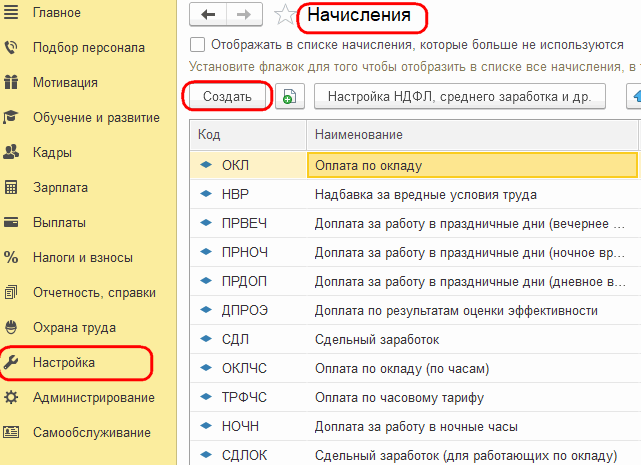Click the percent icon for Налоги и взносы
The width and height of the screenshot is (641, 465).
[11, 257]
